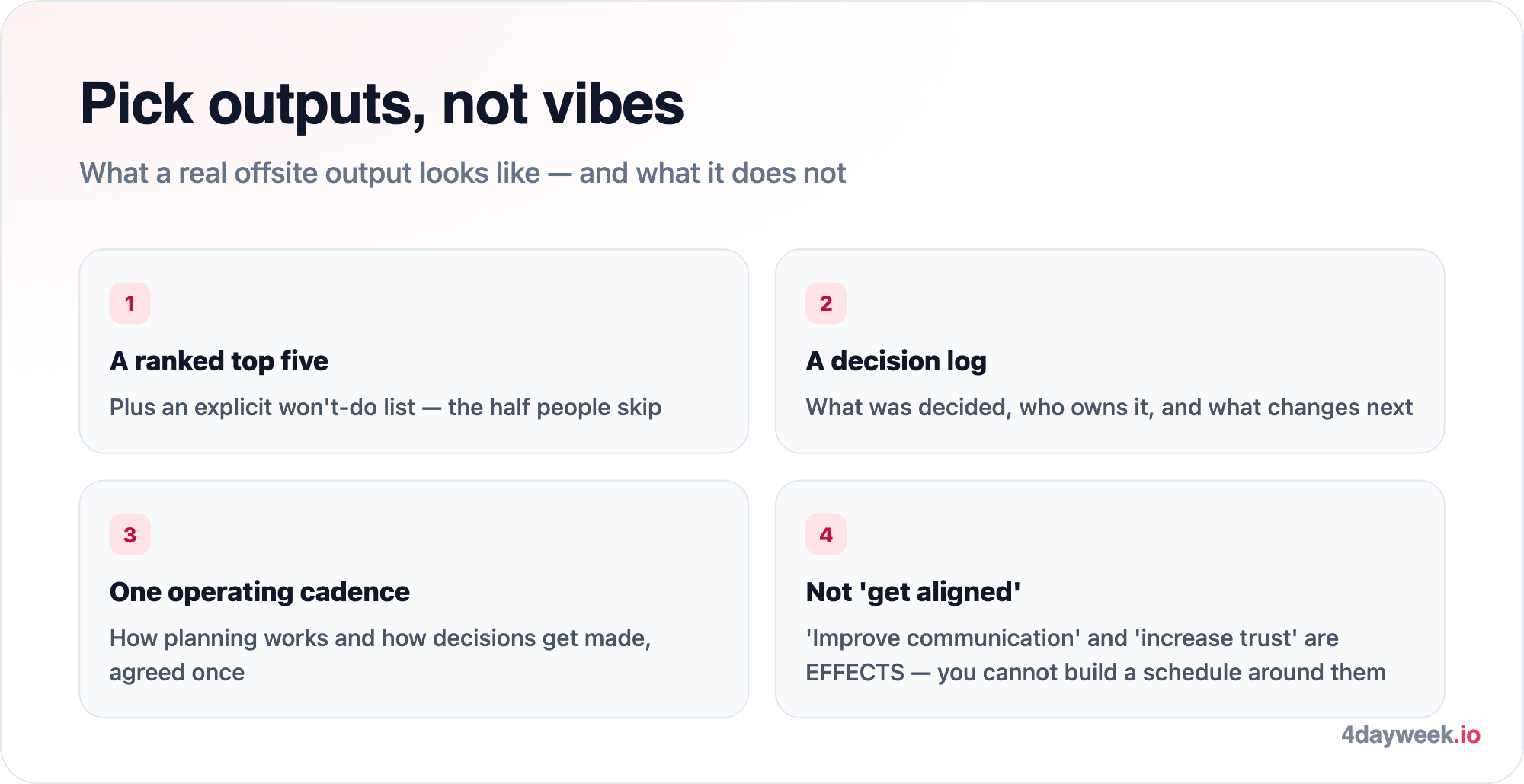Click the subtitle about real offsite output
The height and width of the screenshot is (784, 1524).
point(463,174)
